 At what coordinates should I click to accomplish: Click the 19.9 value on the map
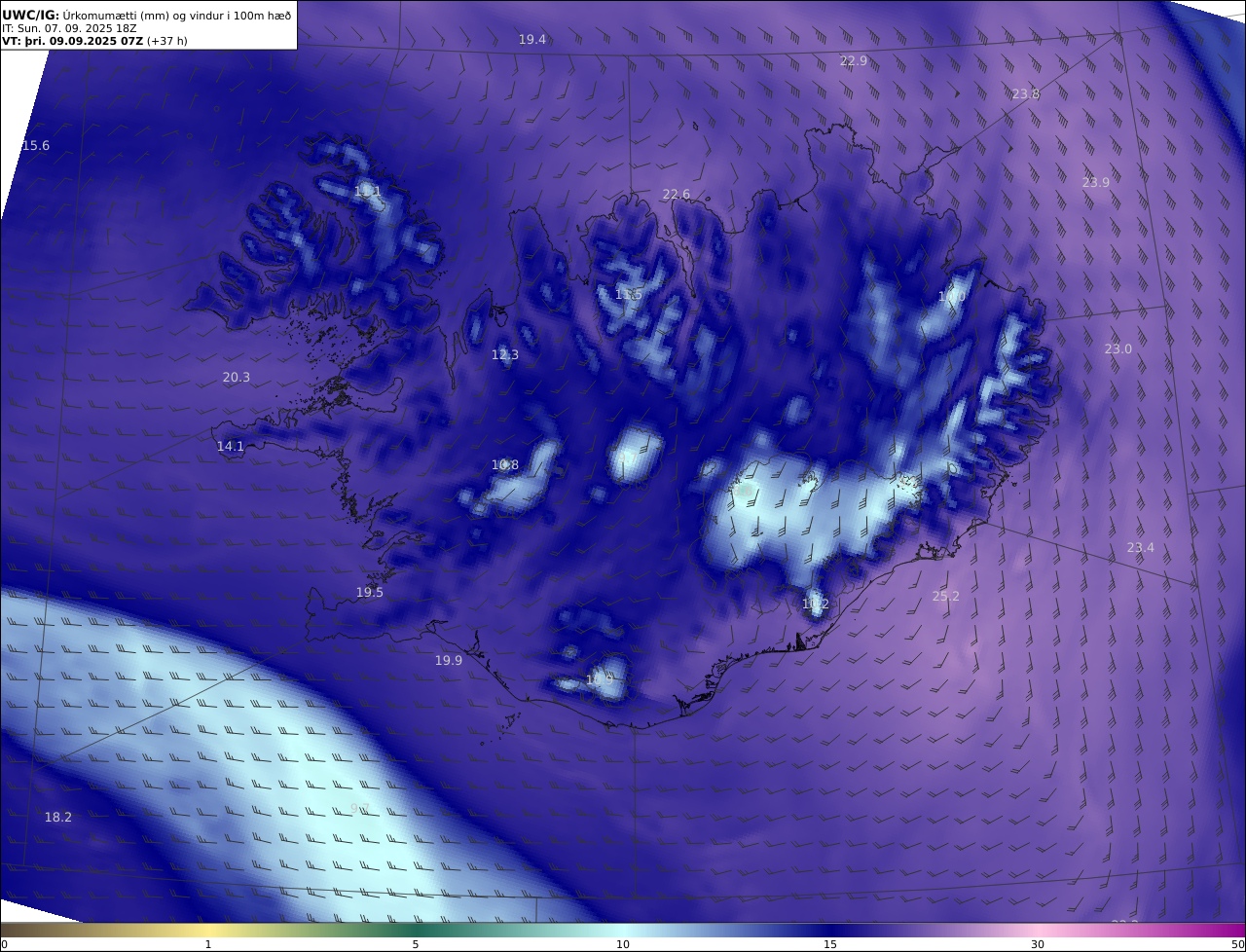coord(449,661)
